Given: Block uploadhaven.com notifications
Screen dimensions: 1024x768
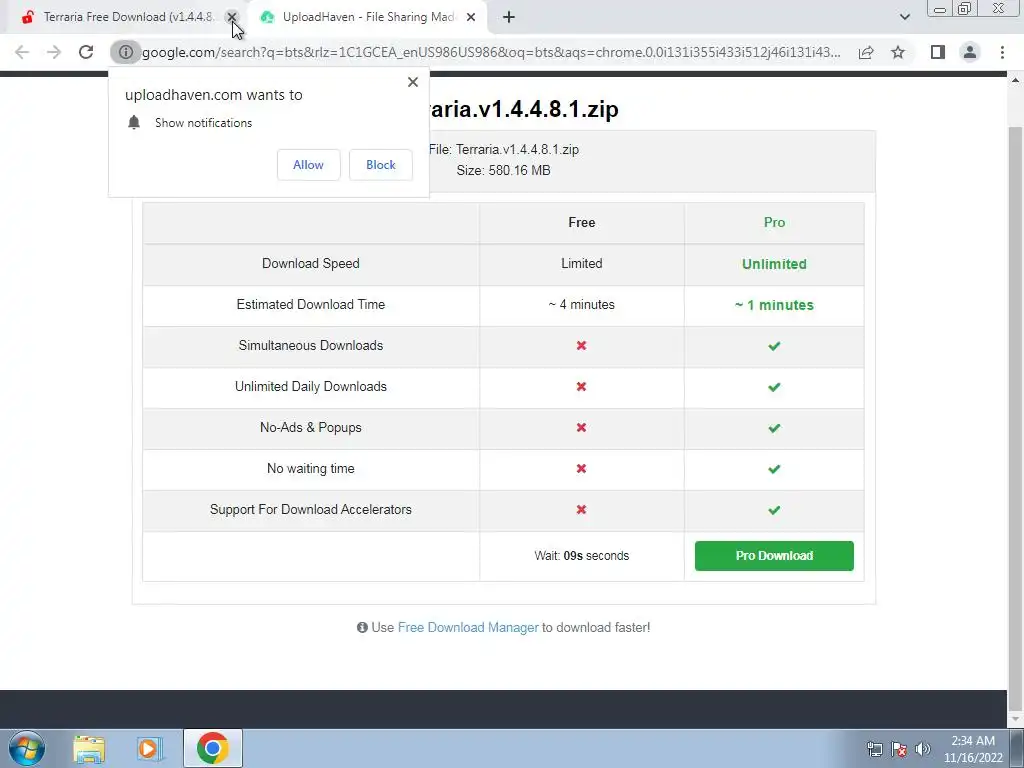Looking at the screenshot, I should point(381,165).
